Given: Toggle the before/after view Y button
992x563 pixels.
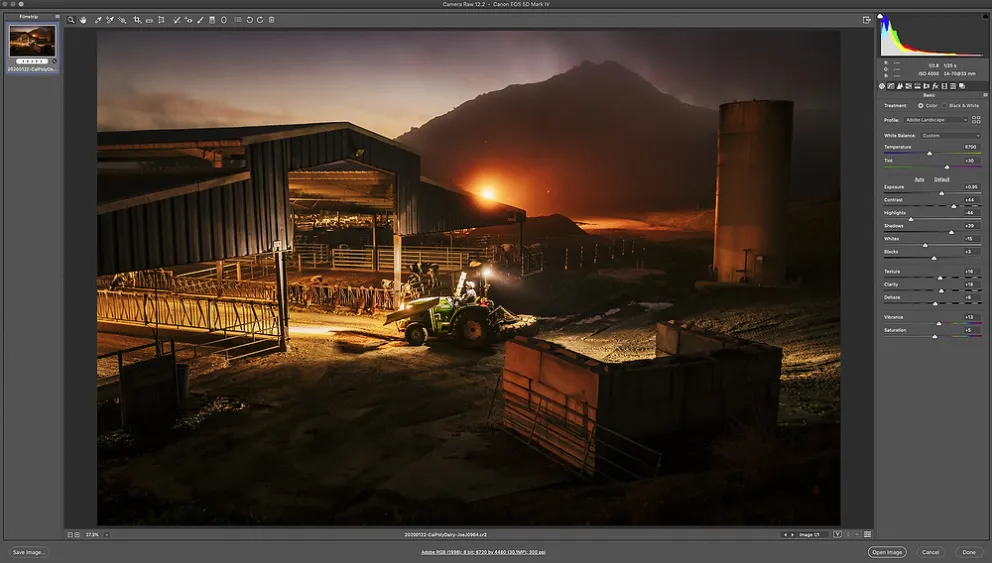Looking at the screenshot, I should 837,535.
